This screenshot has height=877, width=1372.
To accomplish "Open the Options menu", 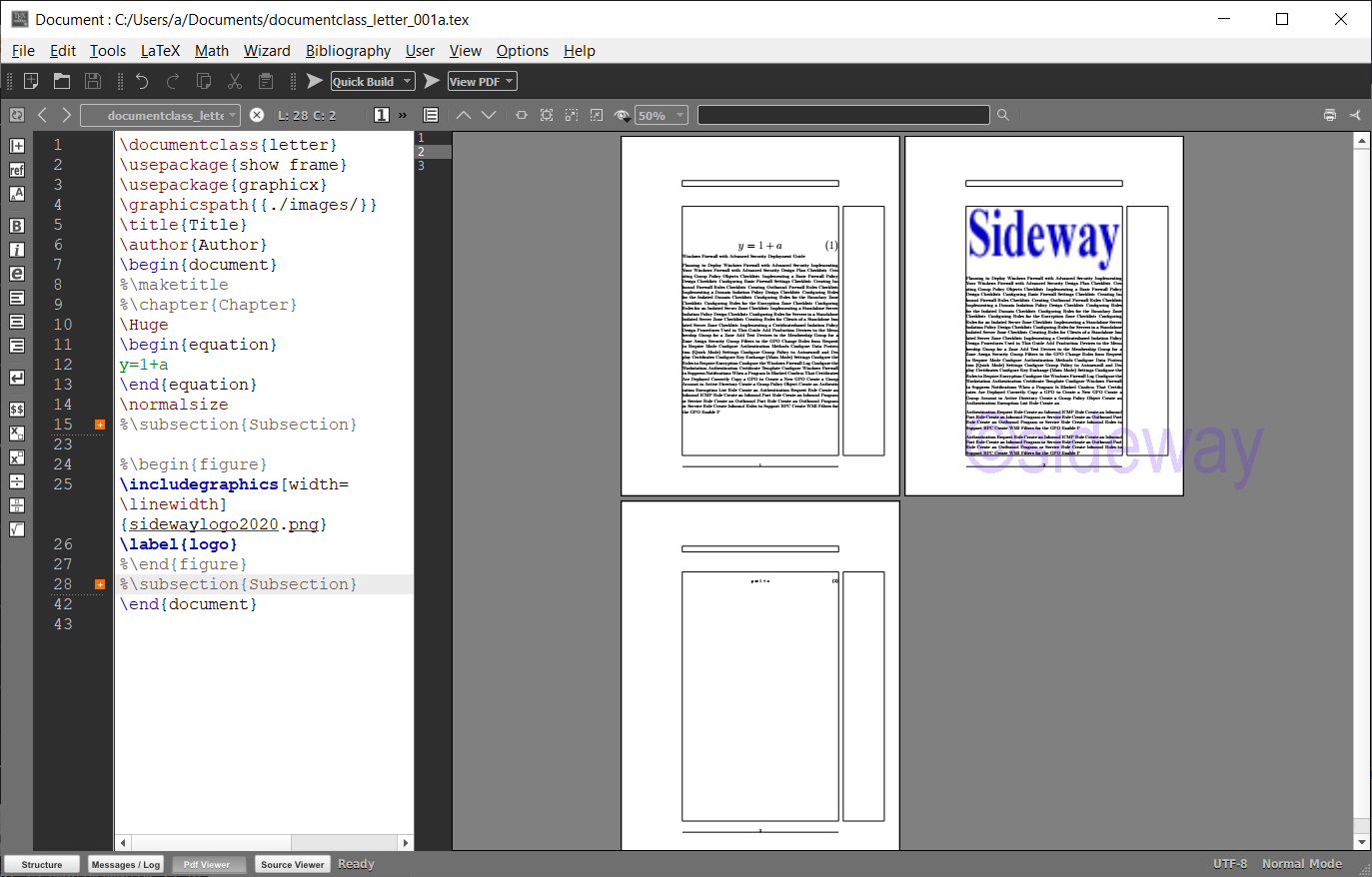I will coord(523,51).
